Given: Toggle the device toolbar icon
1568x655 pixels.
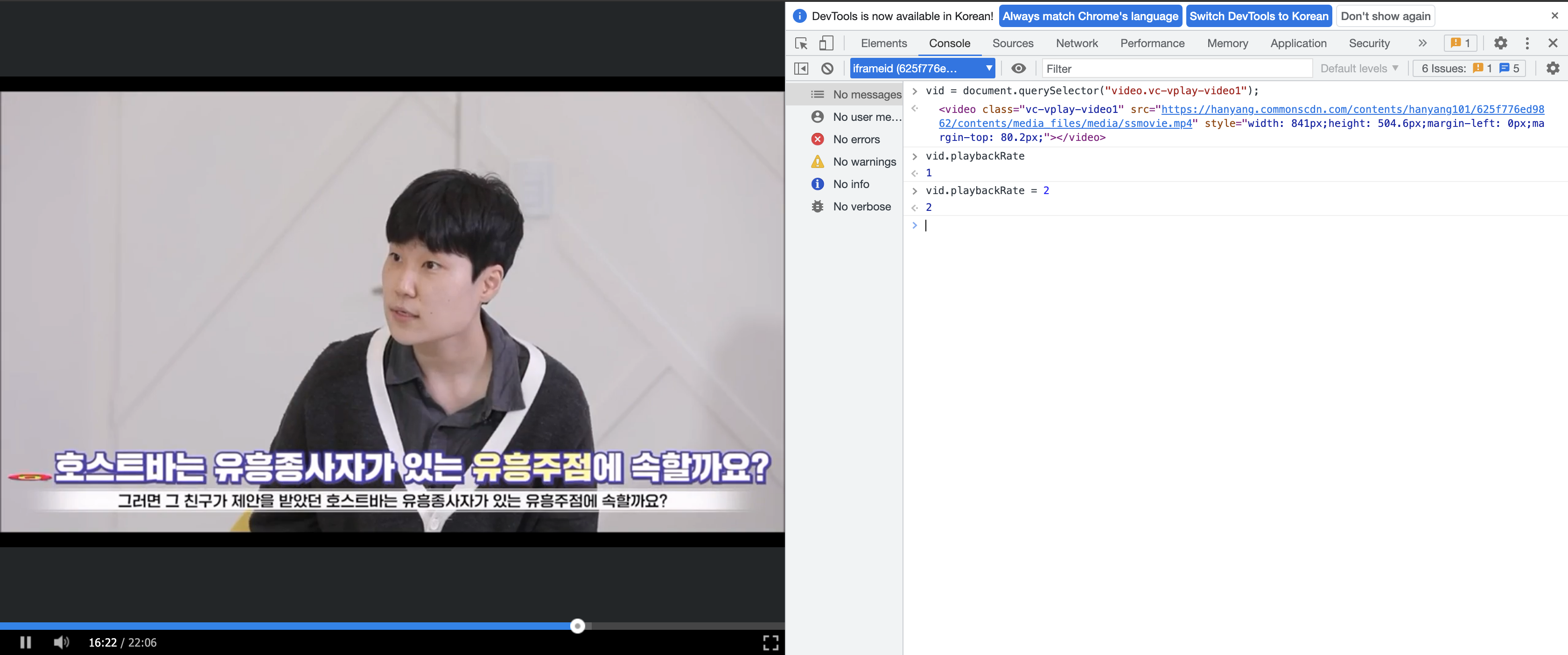Looking at the screenshot, I should pos(826,43).
